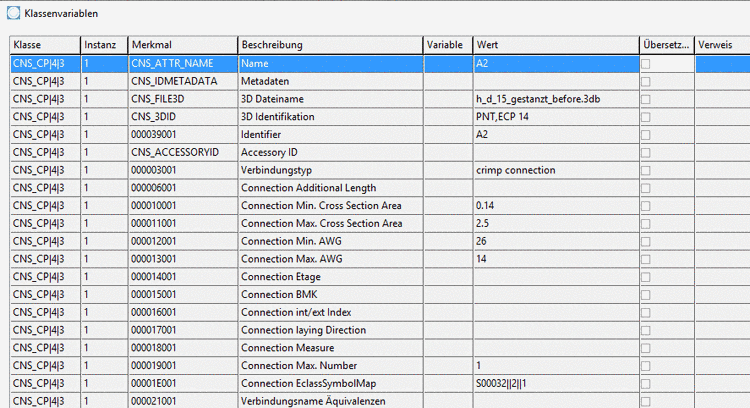Click the Übersetz... column header
This screenshot has width=750, height=408.
point(667,45)
